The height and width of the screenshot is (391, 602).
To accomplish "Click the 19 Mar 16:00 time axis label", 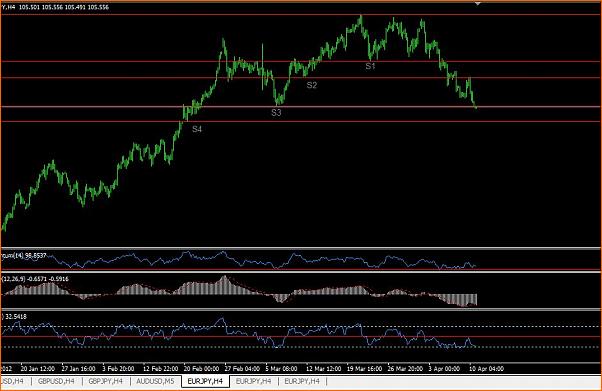I will (x=364, y=369).
